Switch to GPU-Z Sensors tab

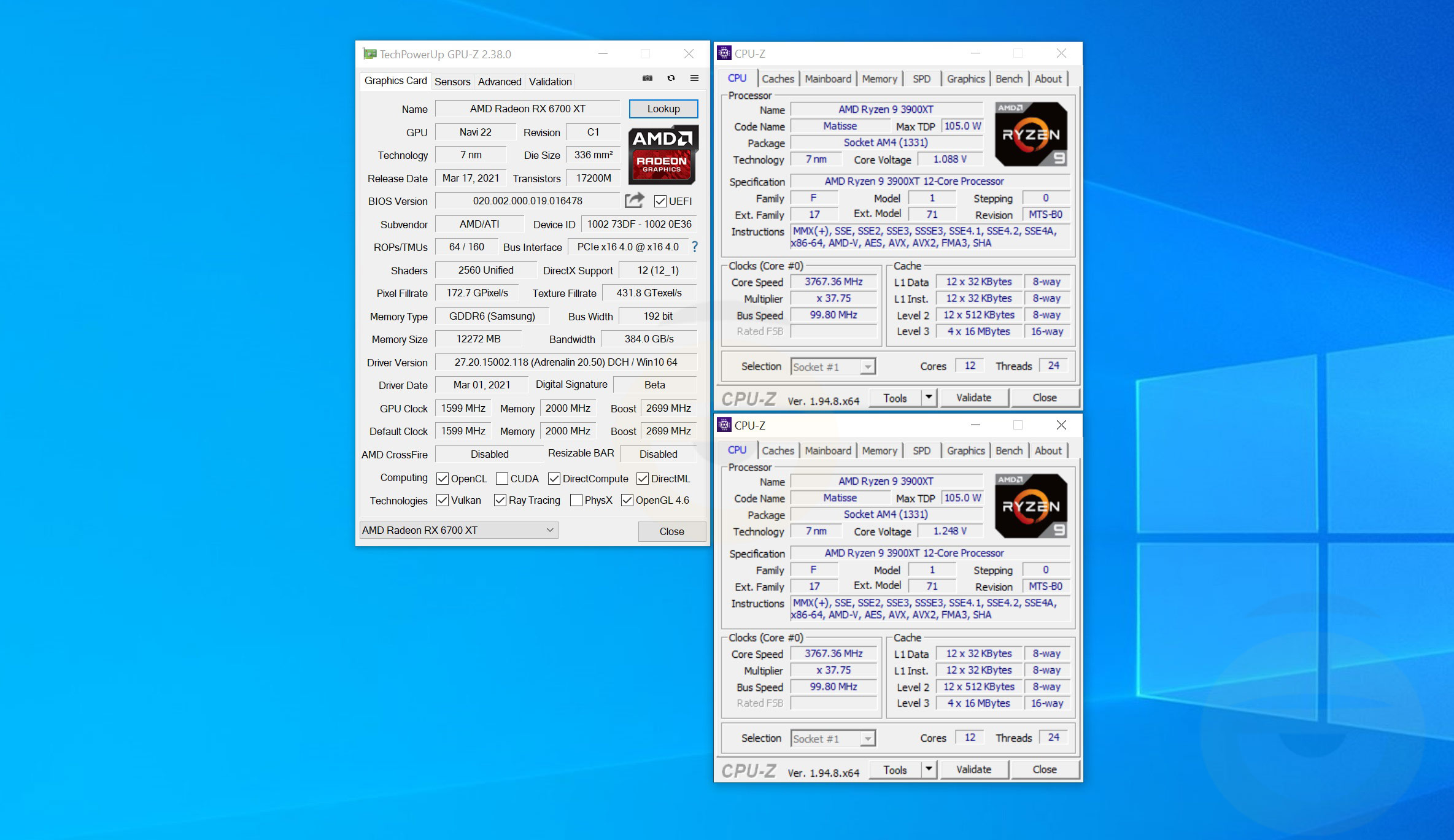(452, 82)
